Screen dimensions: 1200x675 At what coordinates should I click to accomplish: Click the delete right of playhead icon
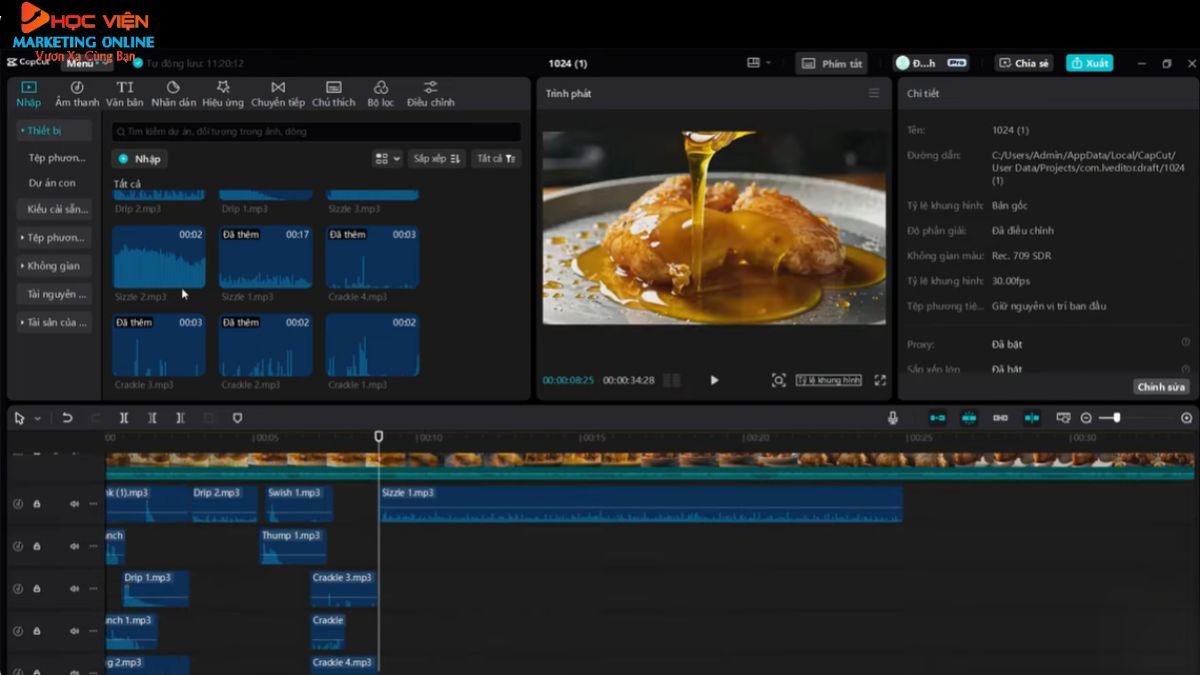click(x=180, y=418)
